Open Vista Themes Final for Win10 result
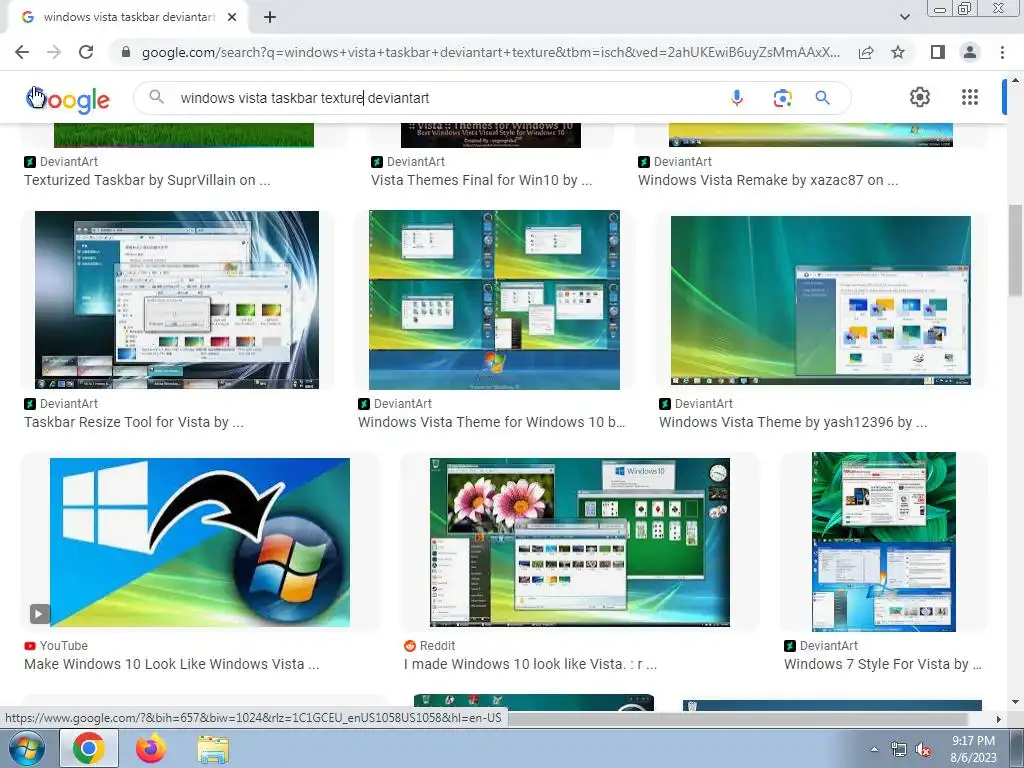Screen dimensions: 1024x768 [481, 180]
